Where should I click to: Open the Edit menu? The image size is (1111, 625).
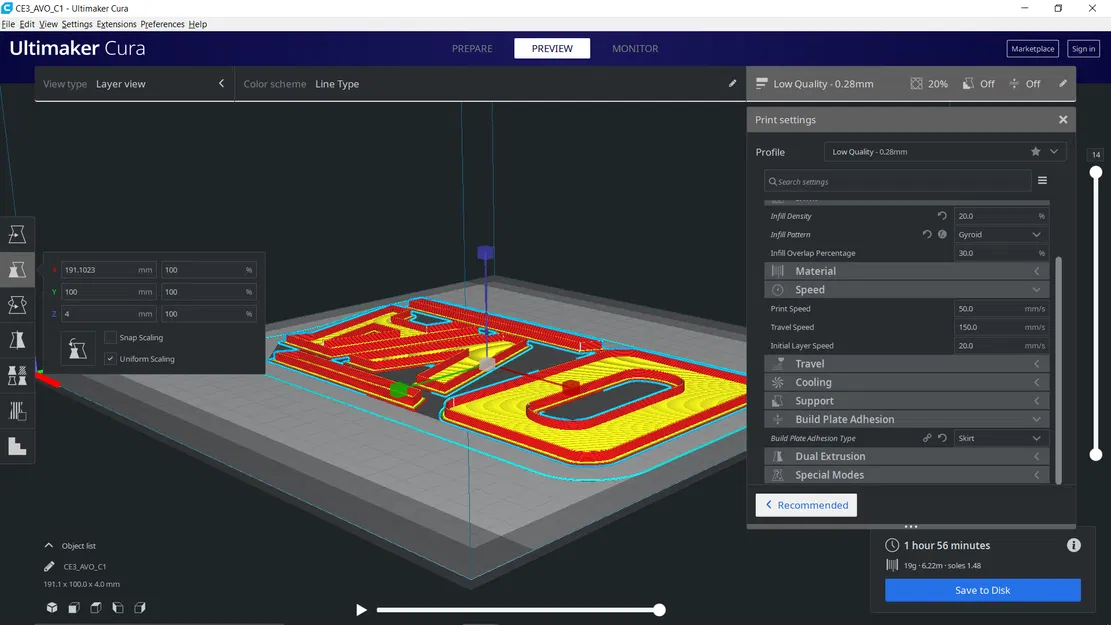click(27, 24)
